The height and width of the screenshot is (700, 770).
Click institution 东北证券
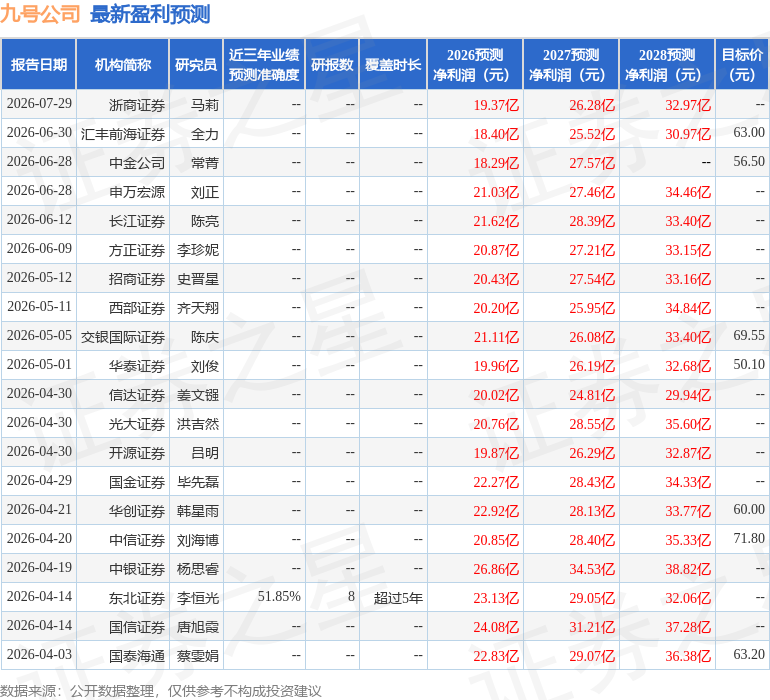(137, 597)
